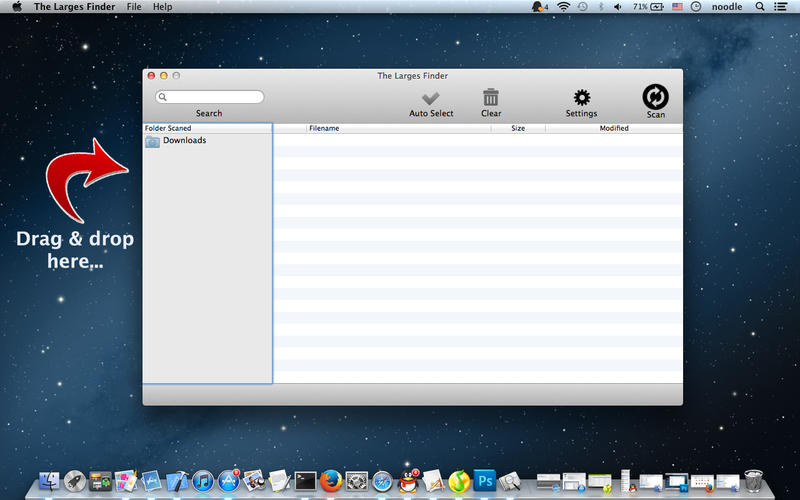Image resolution: width=800 pixels, height=500 pixels.
Task: Open Terminal from the dock
Action: 305,481
